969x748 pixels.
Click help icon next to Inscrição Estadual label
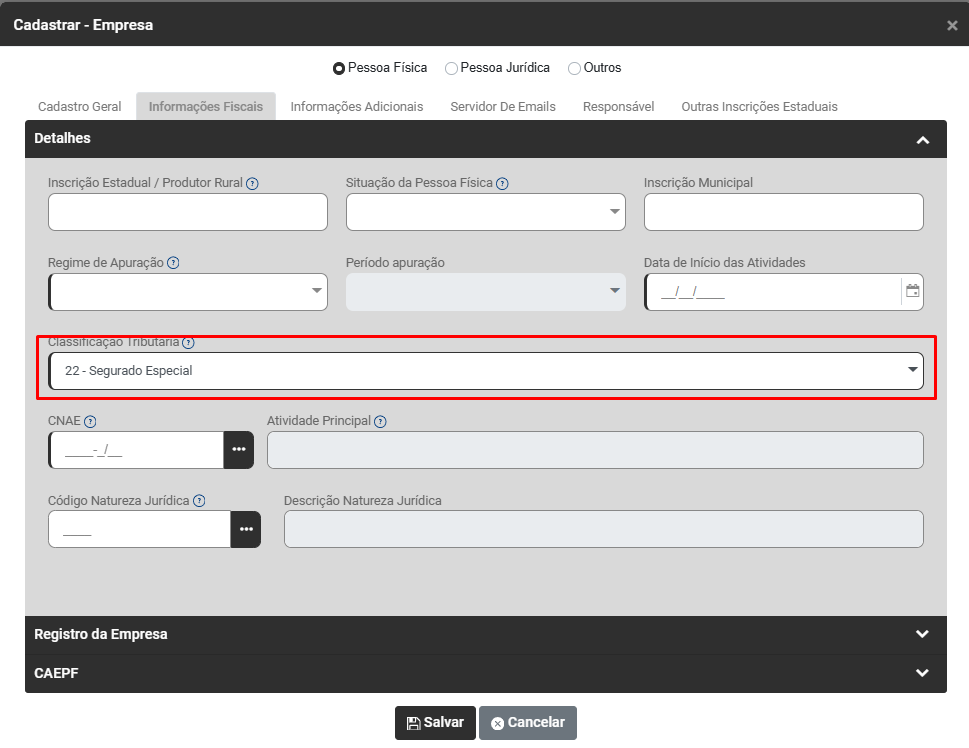[252, 184]
